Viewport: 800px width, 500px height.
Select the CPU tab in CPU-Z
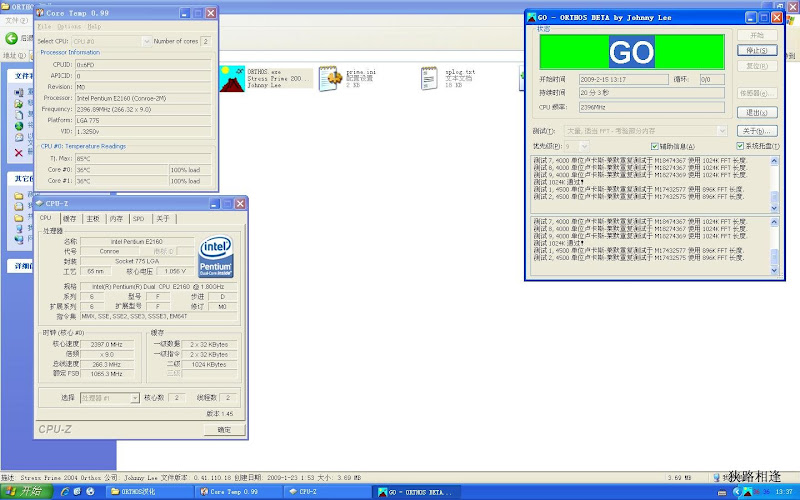[46, 218]
